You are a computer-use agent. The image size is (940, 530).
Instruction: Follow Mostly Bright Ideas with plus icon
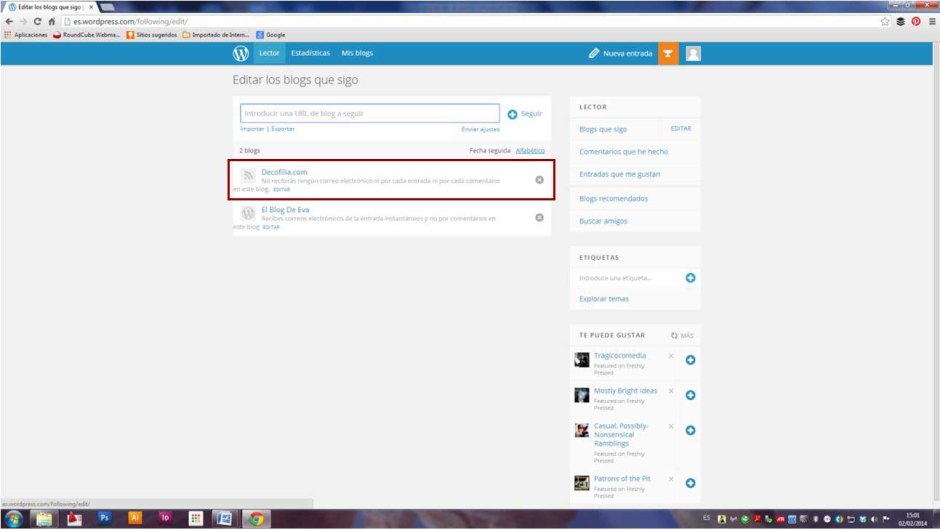pyautogui.click(x=691, y=395)
